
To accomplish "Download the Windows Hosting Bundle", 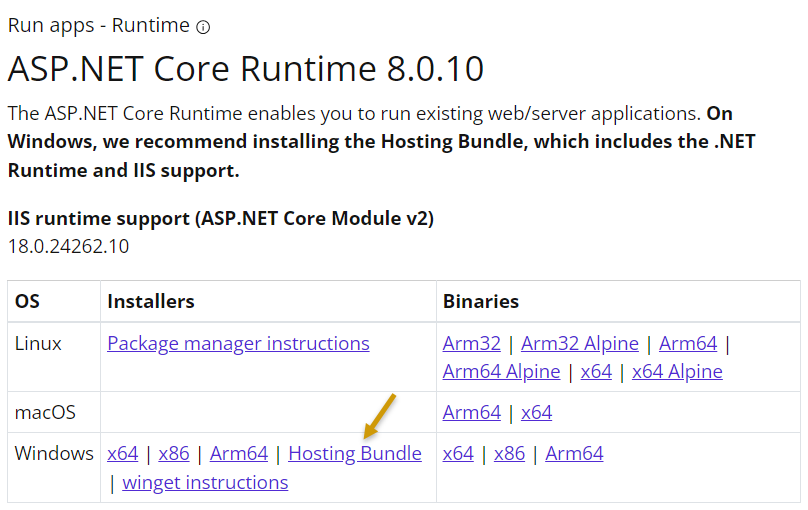I will point(355,454).
